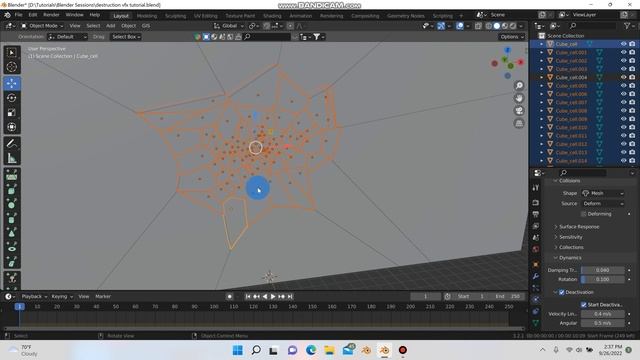This screenshot has height=360, width=640.
Task: Open the GIS menu
Action: click(146, 26)
